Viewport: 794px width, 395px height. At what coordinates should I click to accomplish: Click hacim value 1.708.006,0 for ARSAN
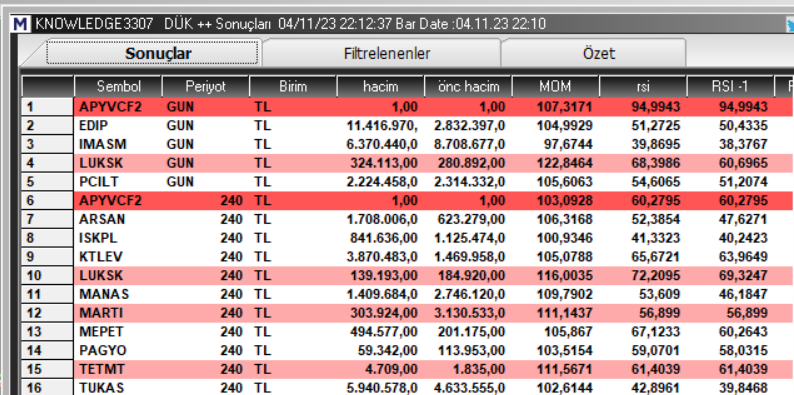[x=382, y=219]
